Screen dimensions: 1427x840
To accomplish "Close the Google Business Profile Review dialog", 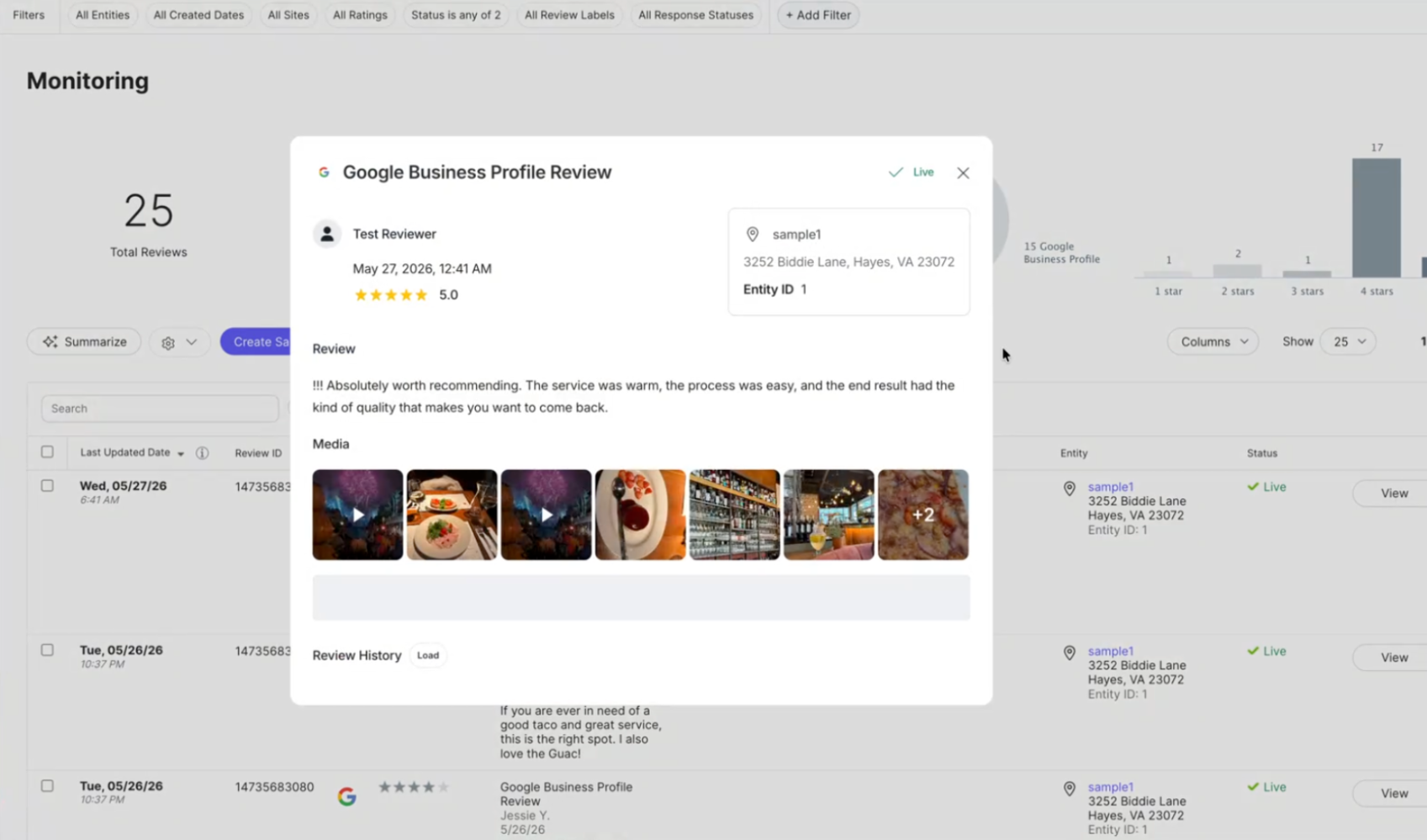I will point(963,172).
